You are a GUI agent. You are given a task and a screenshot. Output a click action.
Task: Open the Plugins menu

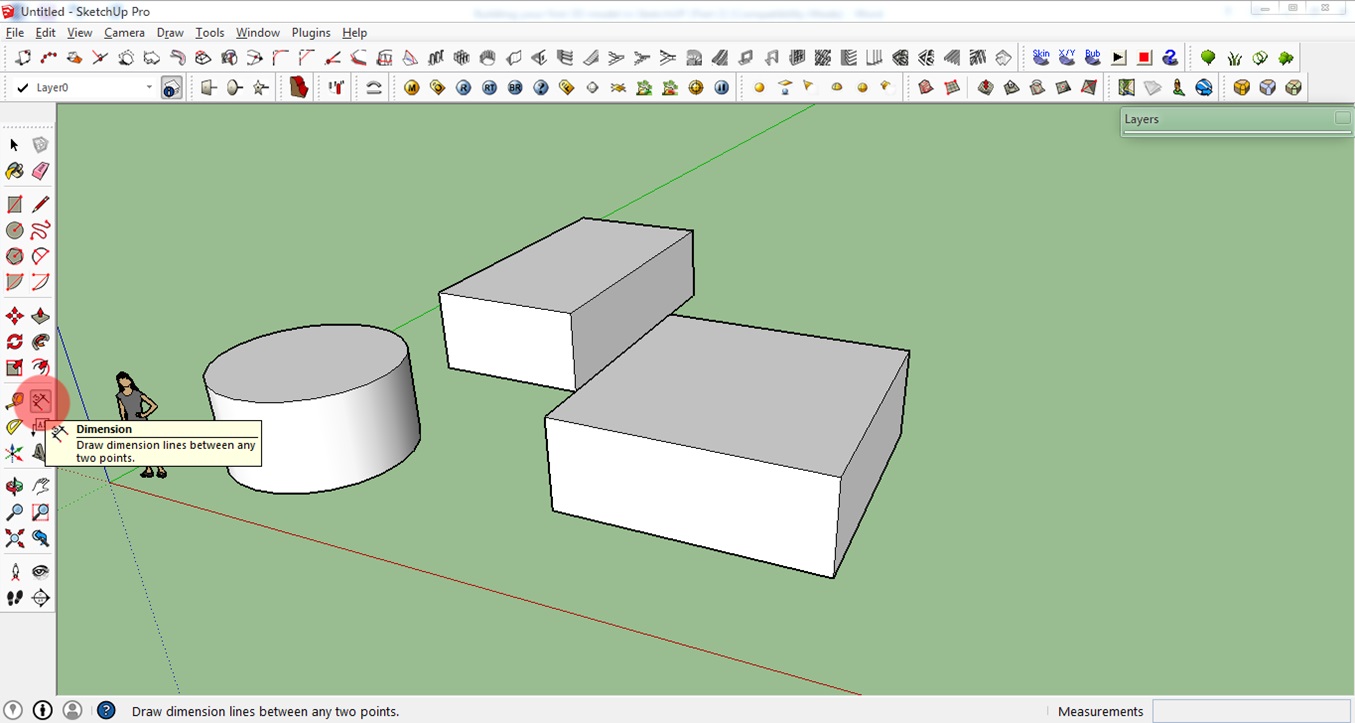pyautogui.click(x=311, y=32)
